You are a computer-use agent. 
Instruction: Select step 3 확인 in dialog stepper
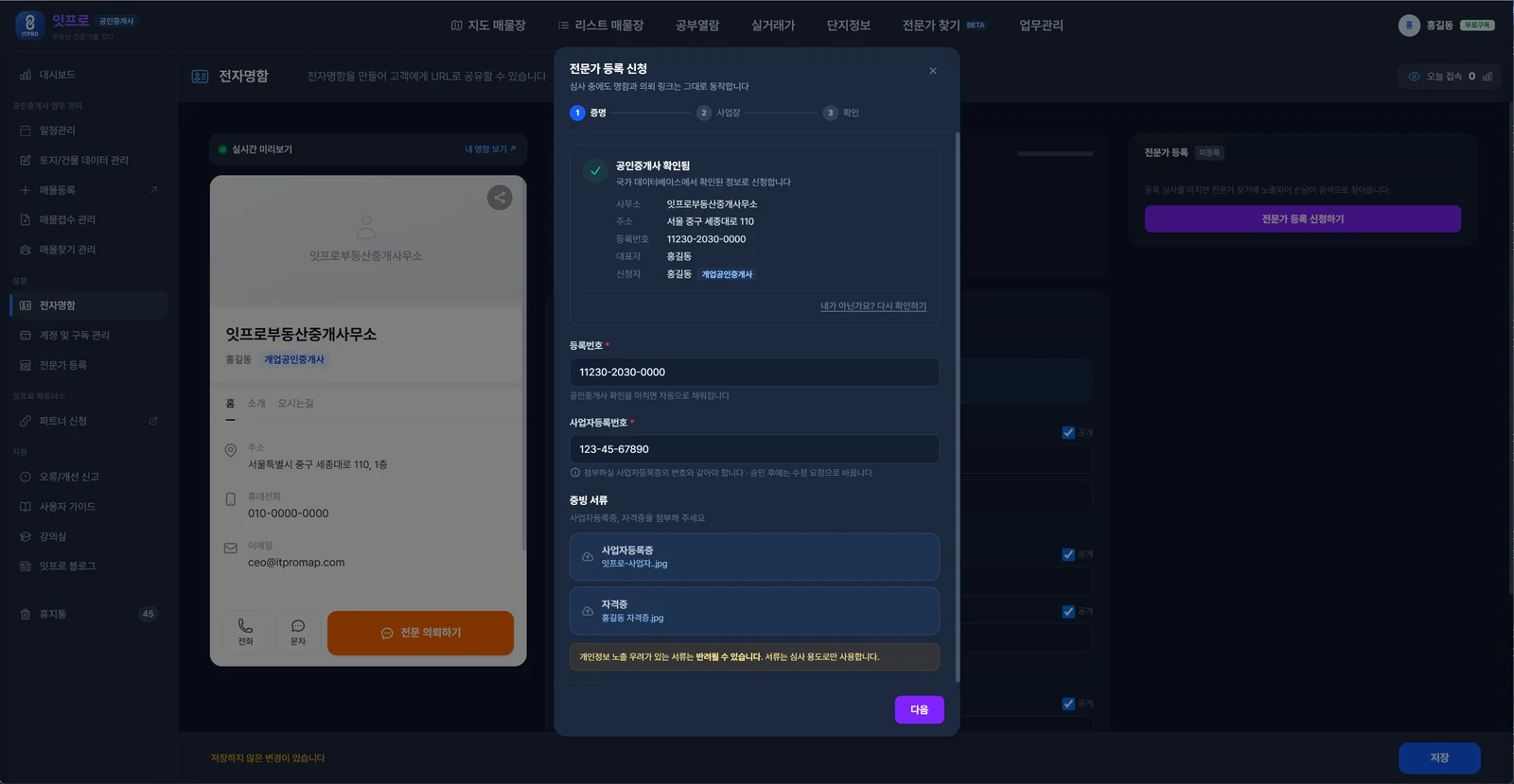[841, 113]
